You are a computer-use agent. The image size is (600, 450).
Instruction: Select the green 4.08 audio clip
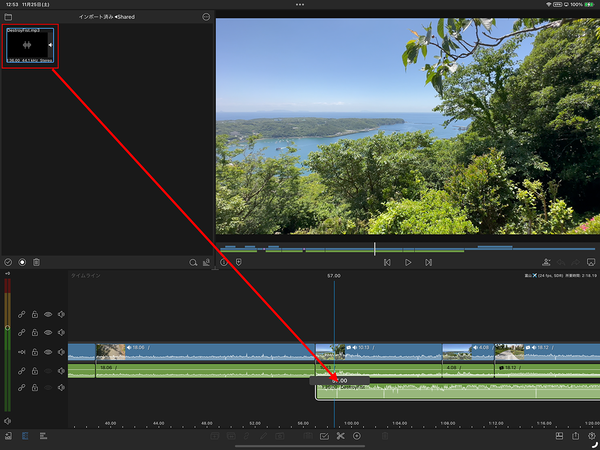468,371
